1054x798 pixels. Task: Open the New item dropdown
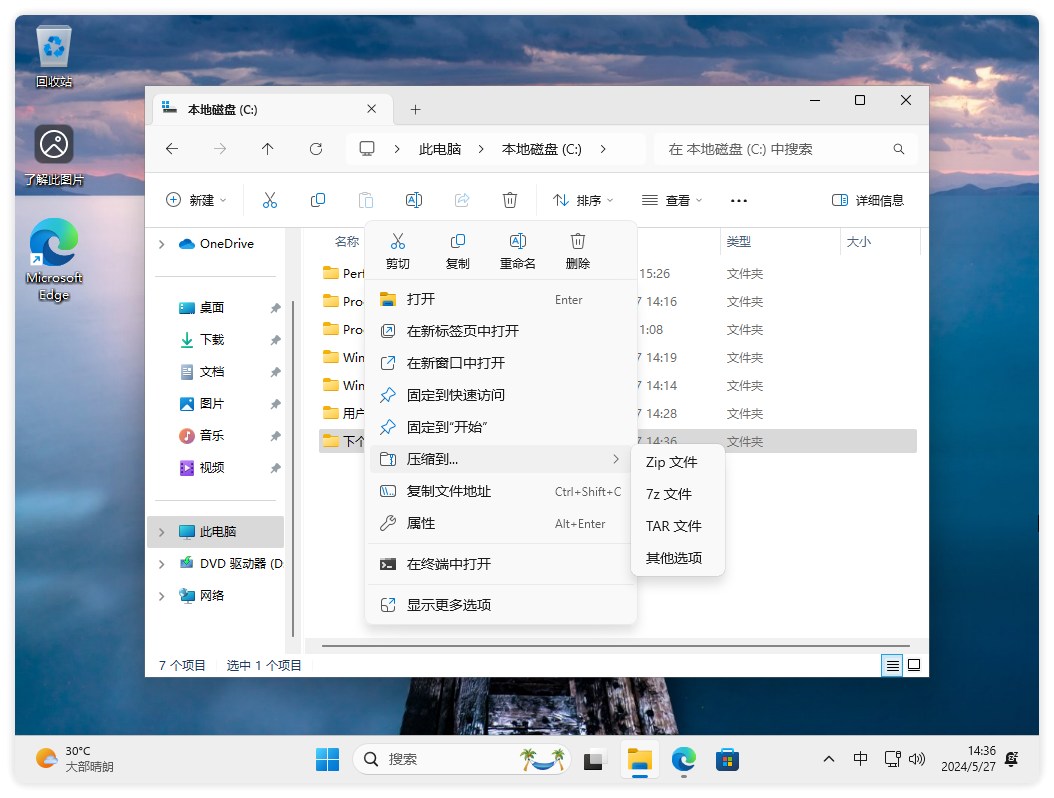[196, 200]
